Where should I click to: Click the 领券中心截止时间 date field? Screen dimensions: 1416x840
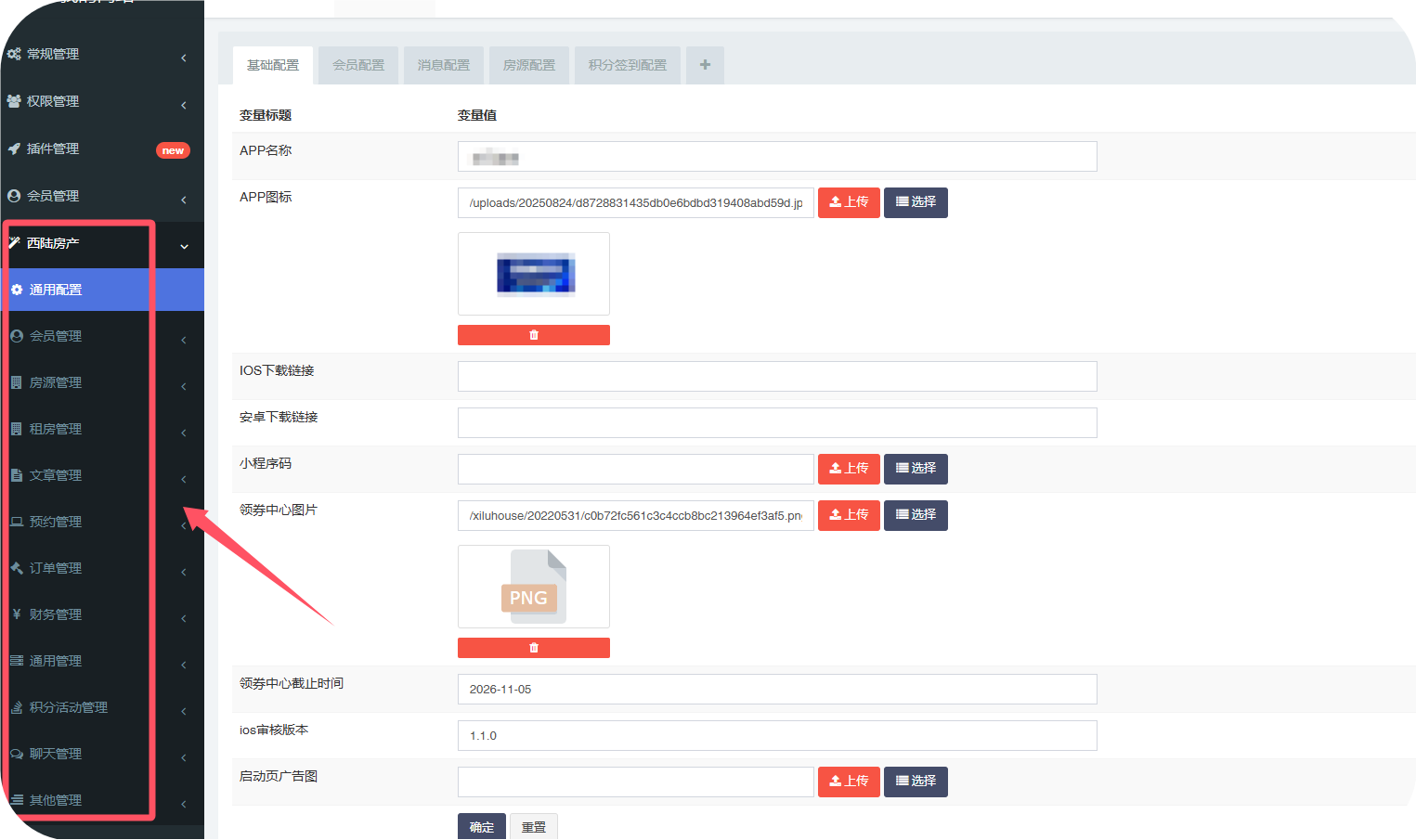[x=777, y=689]
